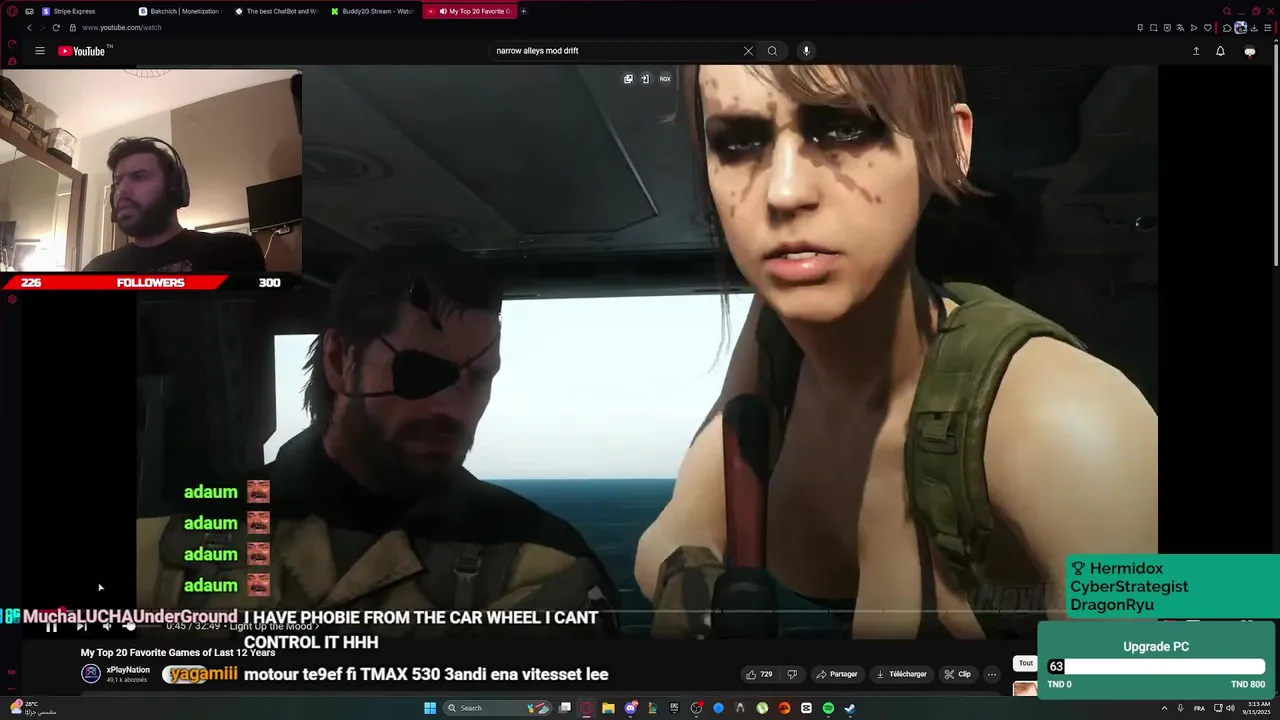Open Spotify from the taskbar
1280x720 pixels.
tap(828, 708)
